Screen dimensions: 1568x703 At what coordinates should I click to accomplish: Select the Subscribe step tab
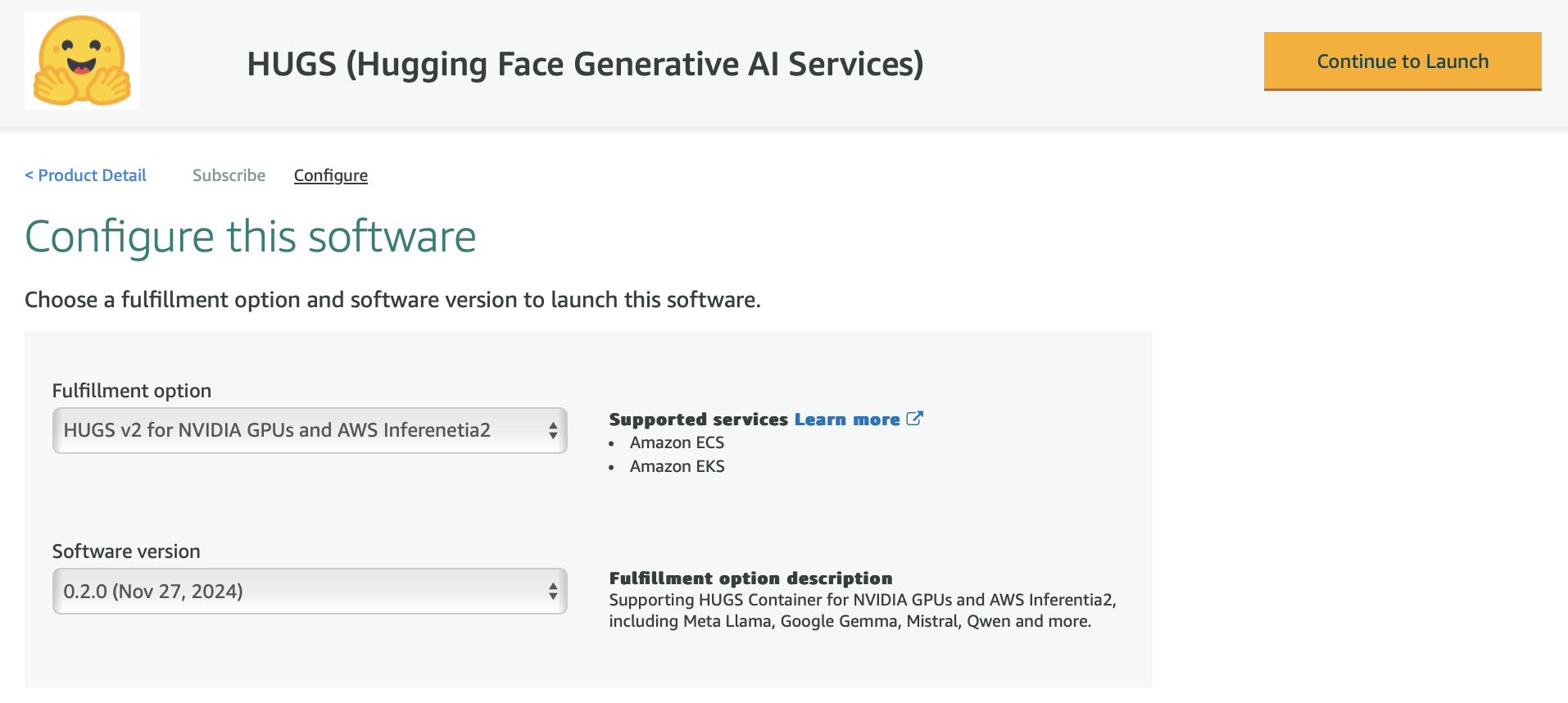tap(229, 175)
